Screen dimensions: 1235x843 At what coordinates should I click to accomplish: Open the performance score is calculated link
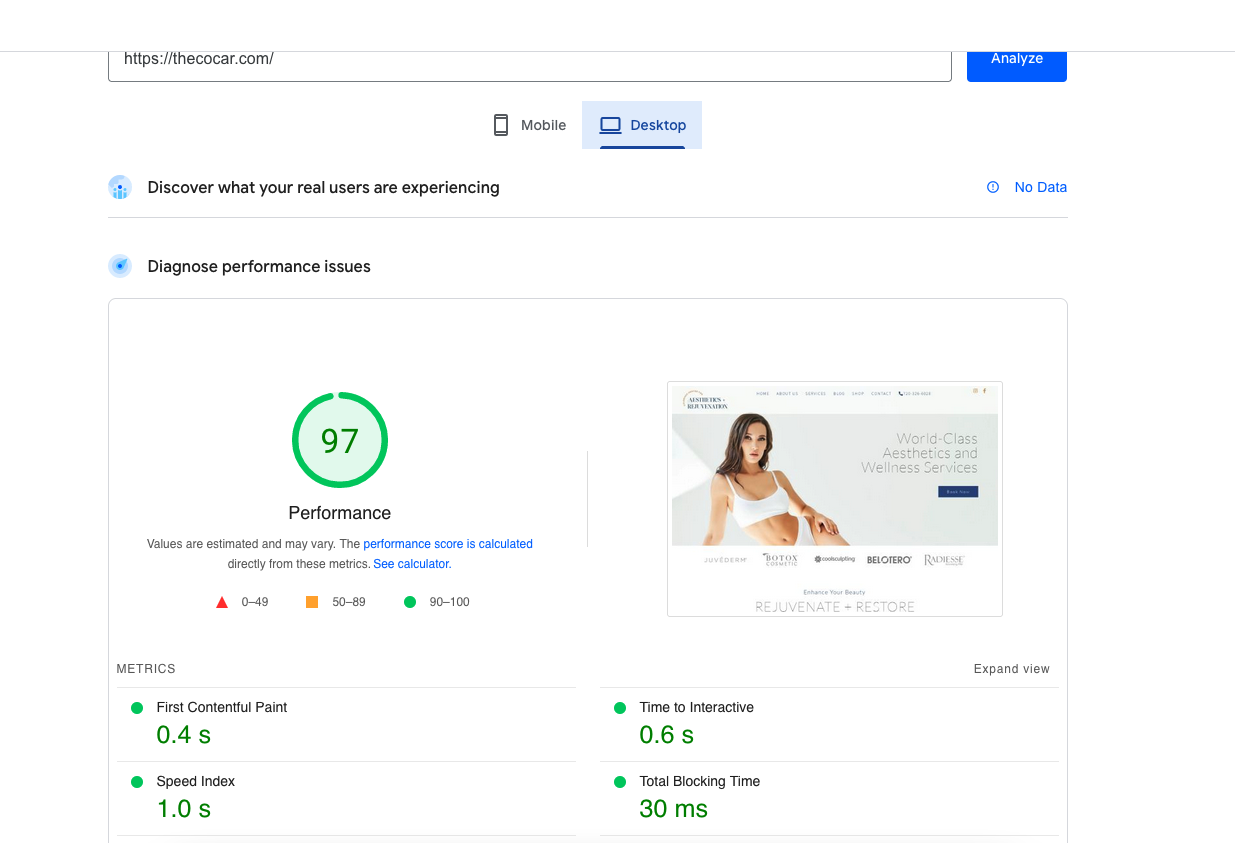[448, 544]
